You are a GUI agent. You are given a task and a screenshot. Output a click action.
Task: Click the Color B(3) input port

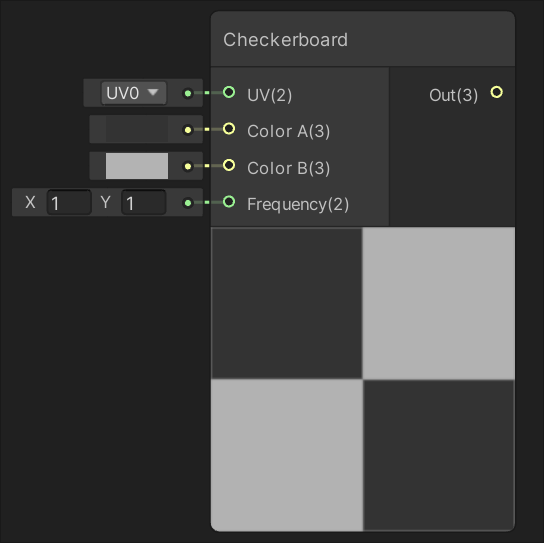(229, 165)
